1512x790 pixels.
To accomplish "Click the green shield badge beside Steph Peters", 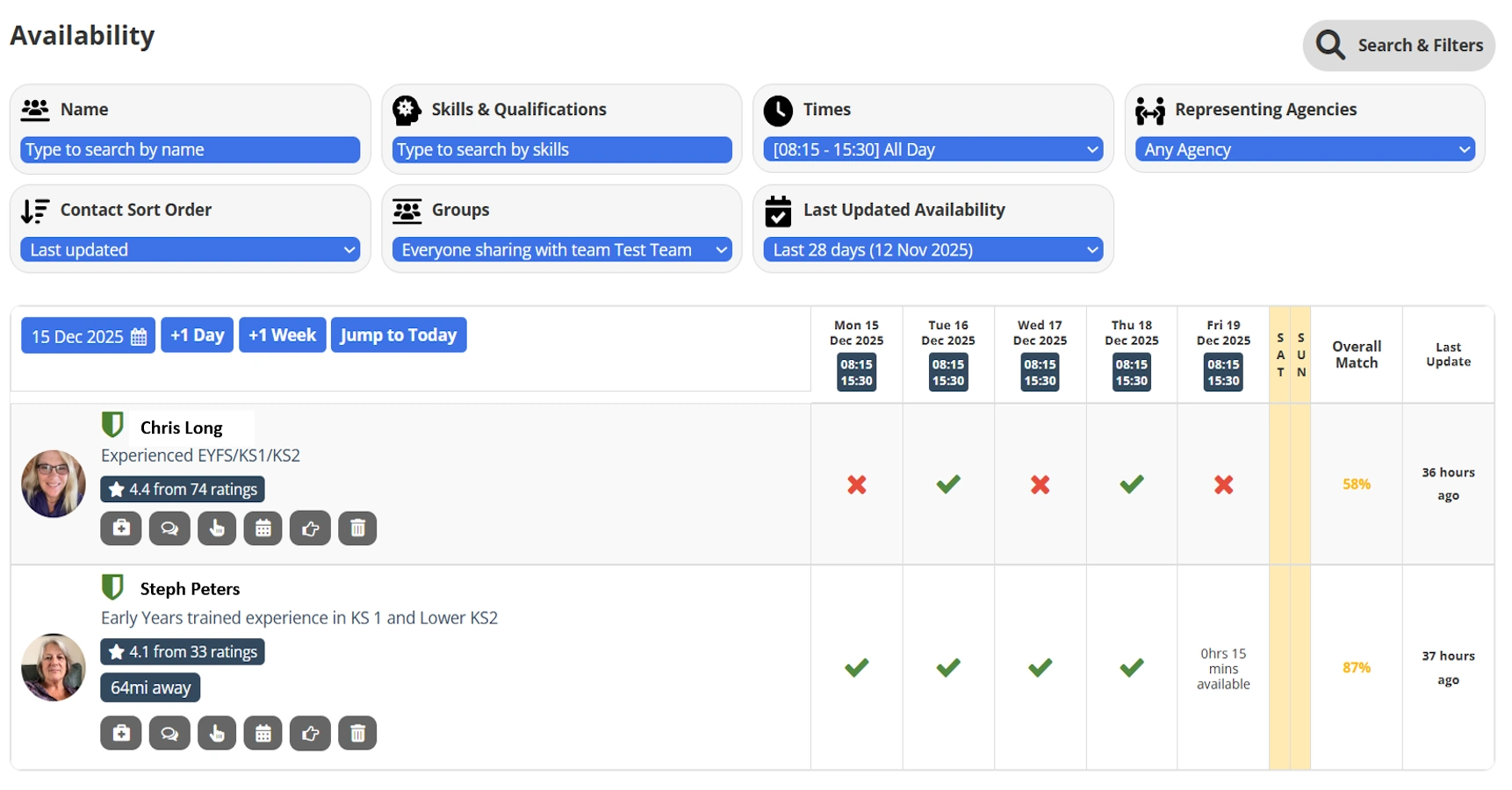I will click(x=112, y=587).
